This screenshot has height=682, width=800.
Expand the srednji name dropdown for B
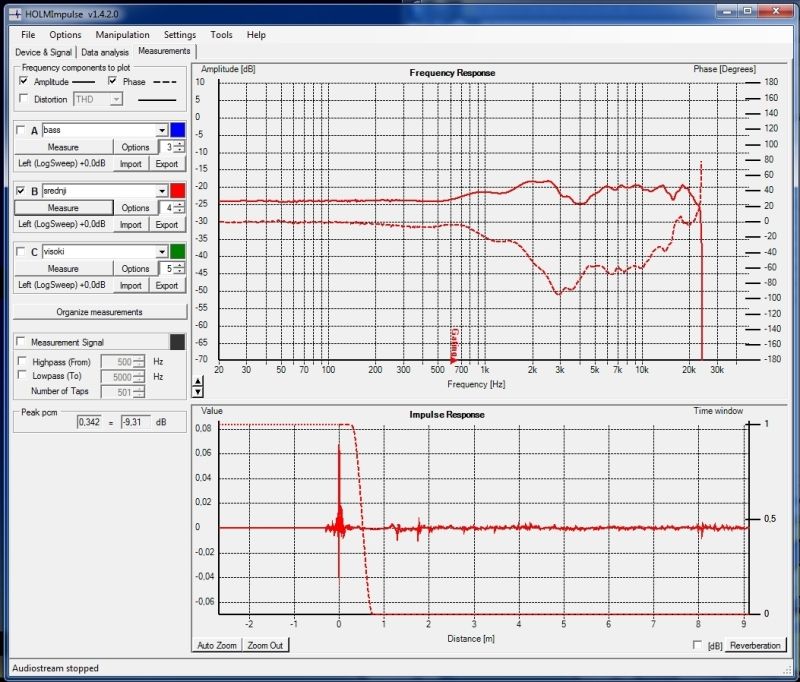click(162, 191)
